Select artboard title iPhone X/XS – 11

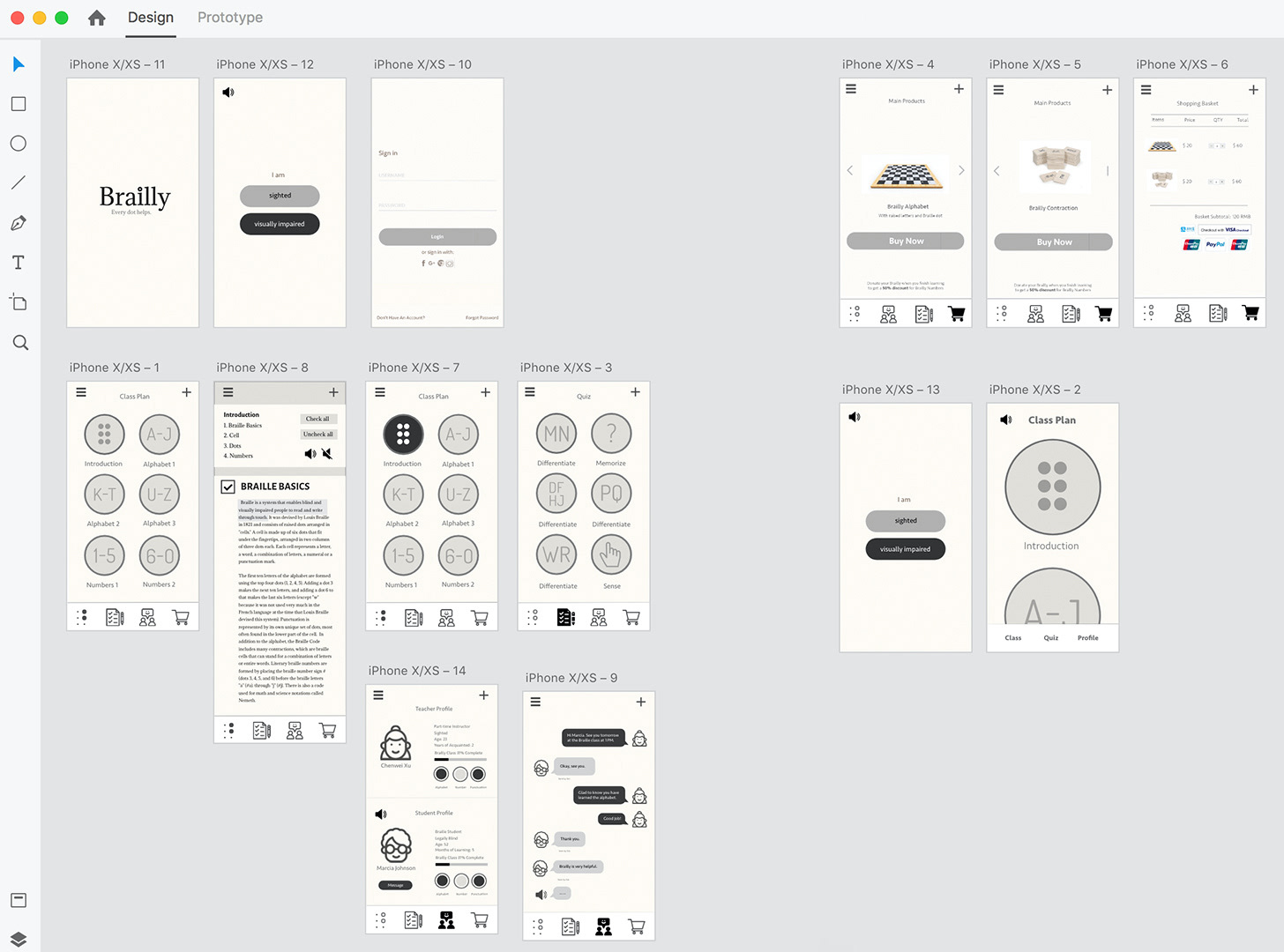[x=117, y=64]
